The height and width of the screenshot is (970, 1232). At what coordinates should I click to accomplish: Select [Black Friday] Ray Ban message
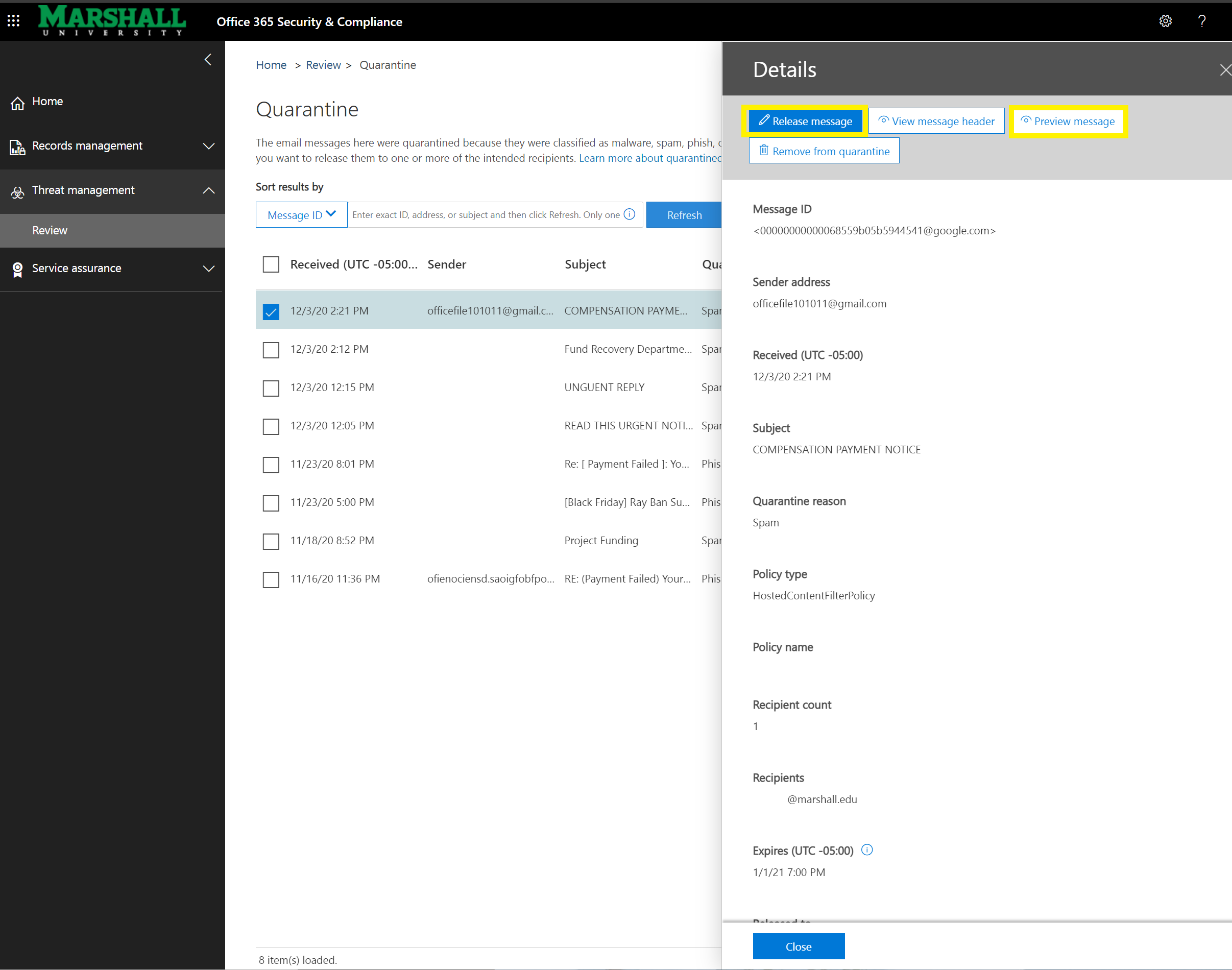click(627, 502)
